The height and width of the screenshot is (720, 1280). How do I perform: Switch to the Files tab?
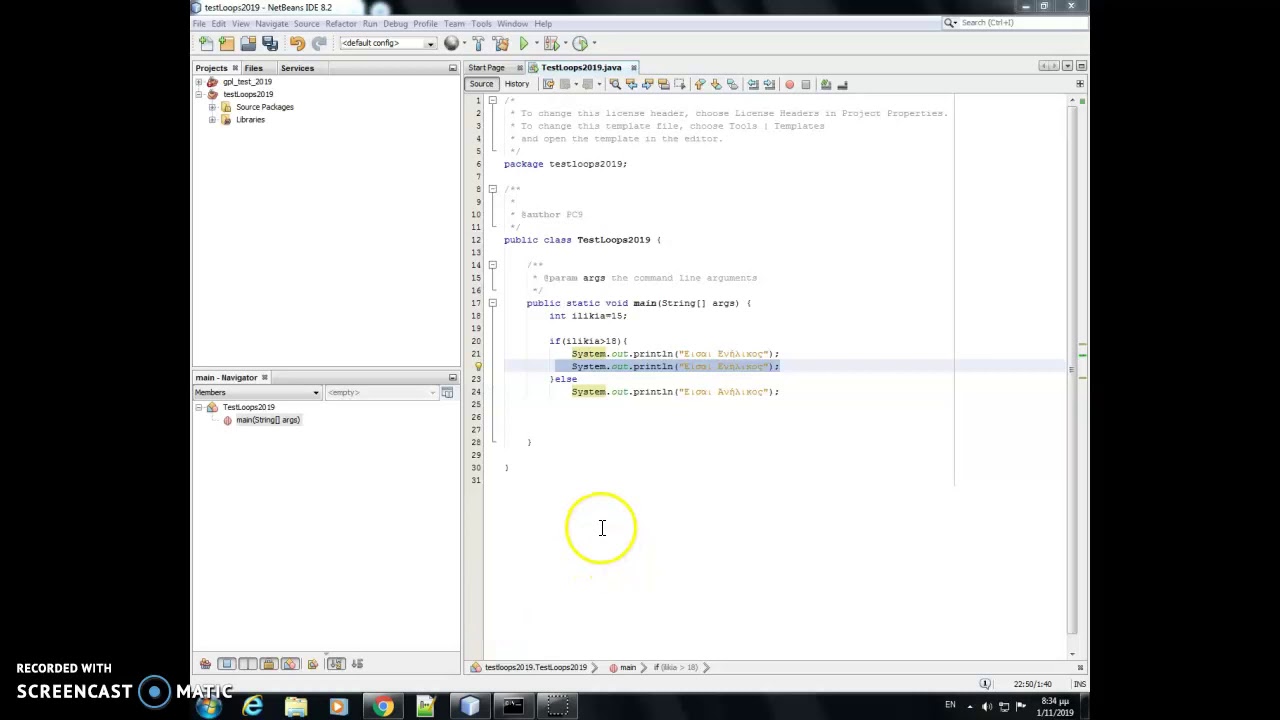[253, 68]
